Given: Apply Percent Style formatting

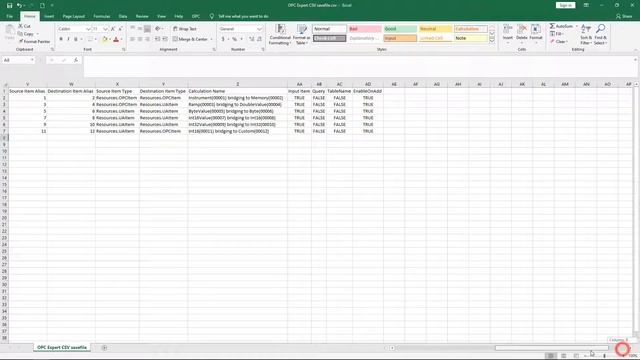Looking at the screenshot, I should pyautogui.click(x=235, y=39).
